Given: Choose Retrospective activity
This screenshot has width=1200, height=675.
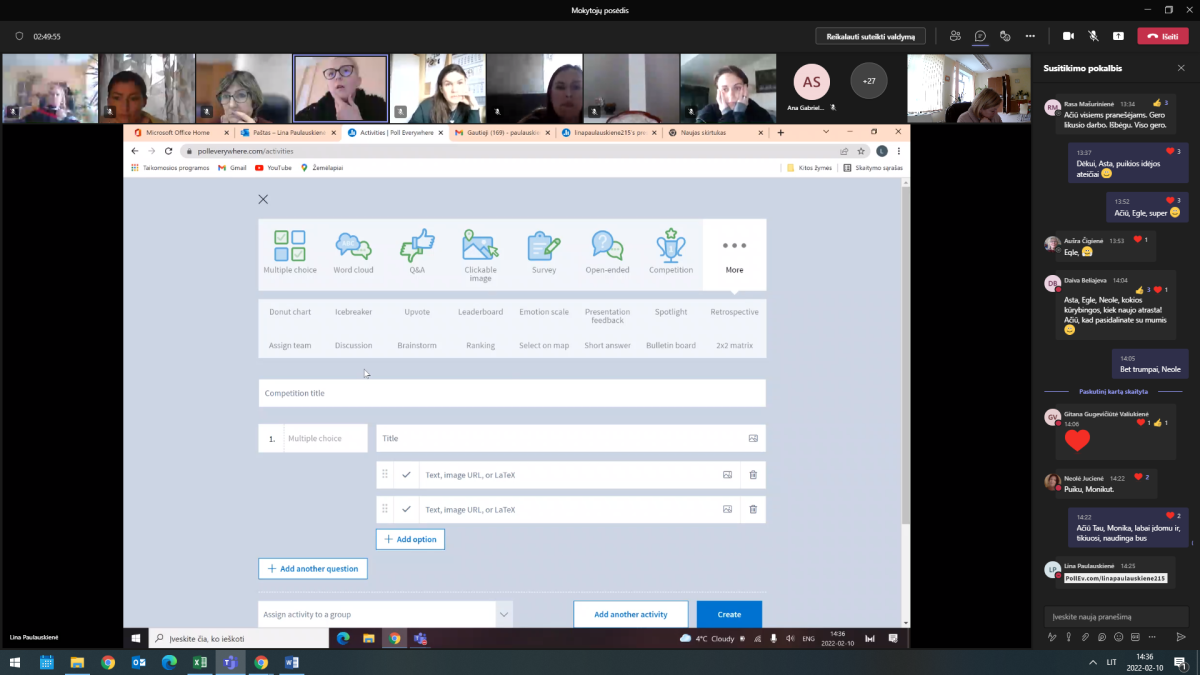Looking at the screenshot, I should [x=734, y=312].
